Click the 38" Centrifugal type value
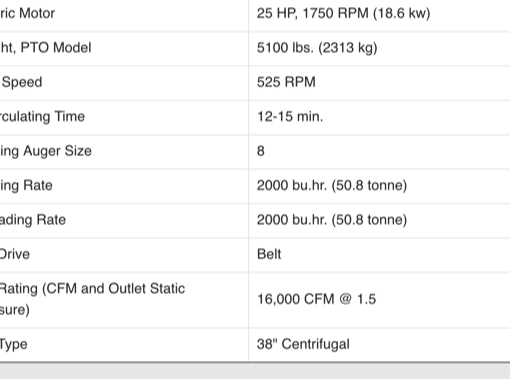 click(303, 344)
